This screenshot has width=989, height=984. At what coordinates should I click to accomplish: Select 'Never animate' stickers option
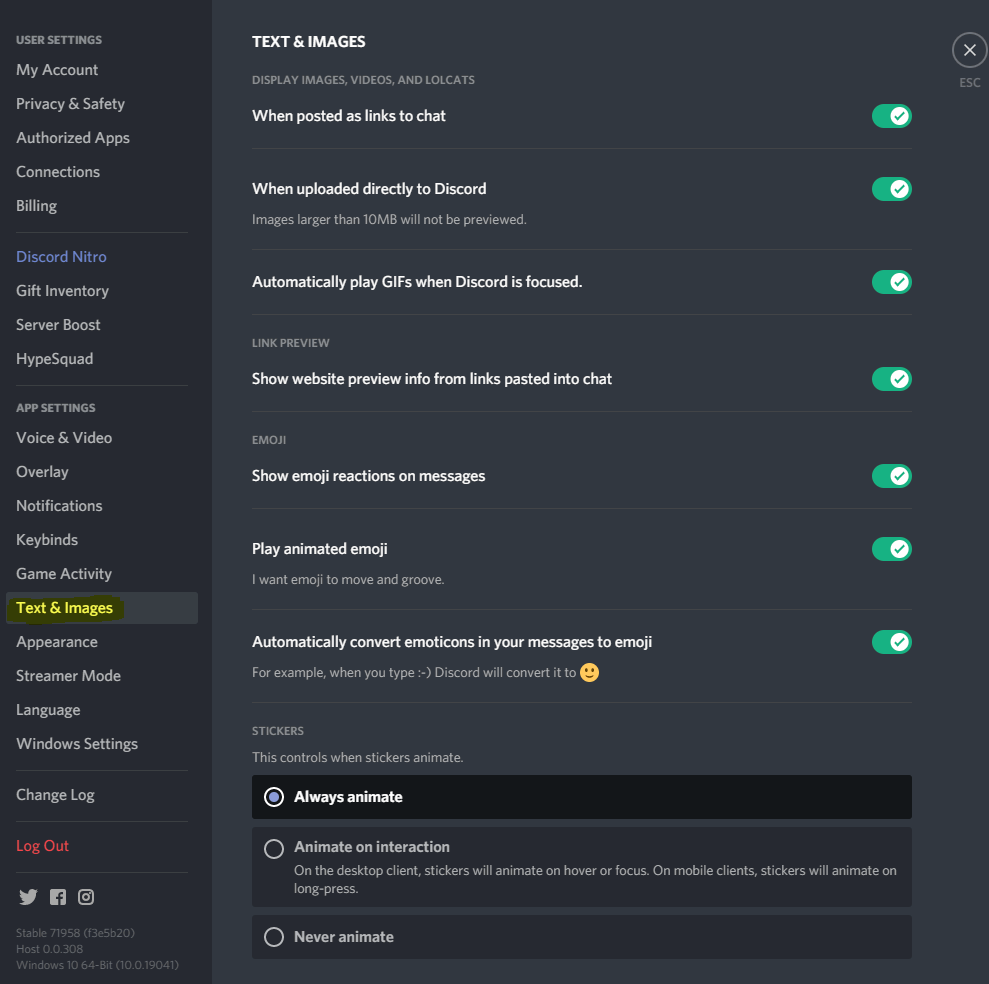coord(582,937)
